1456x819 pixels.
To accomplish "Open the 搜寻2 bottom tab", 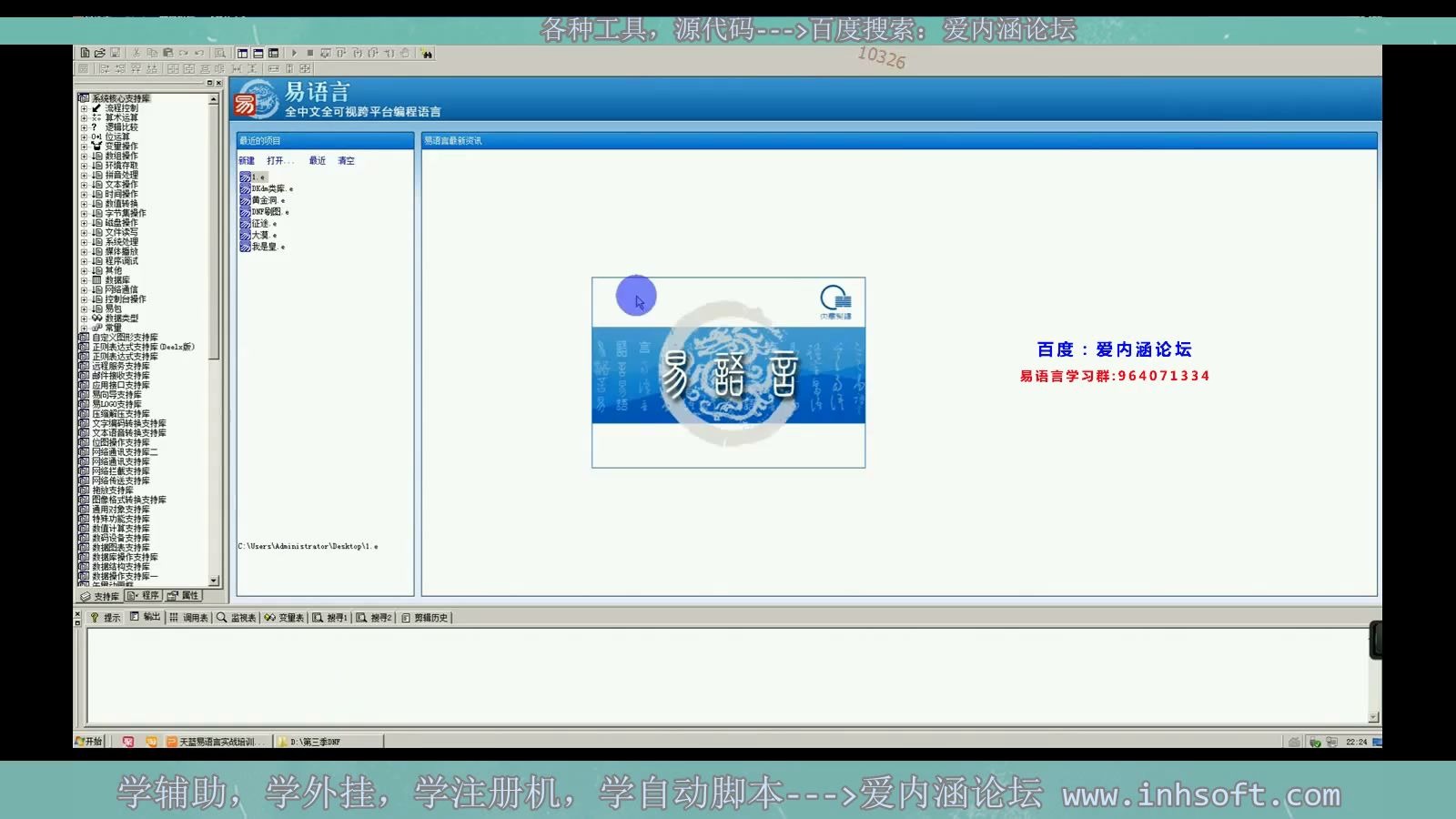I will (374, 617).
